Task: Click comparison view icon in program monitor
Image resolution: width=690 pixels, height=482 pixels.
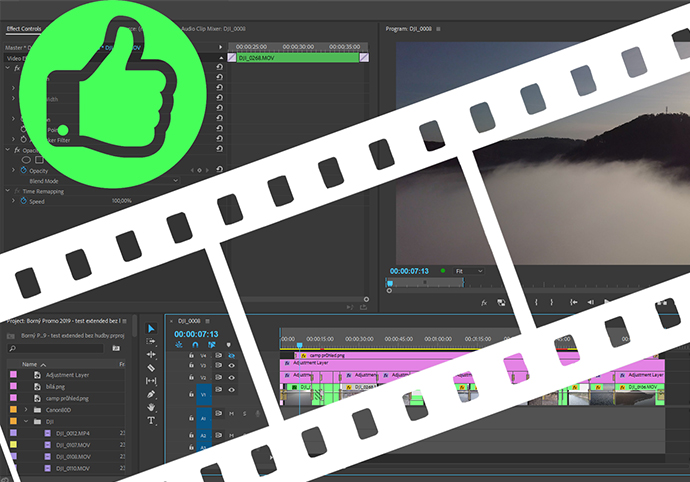Action: pos(501,303)
